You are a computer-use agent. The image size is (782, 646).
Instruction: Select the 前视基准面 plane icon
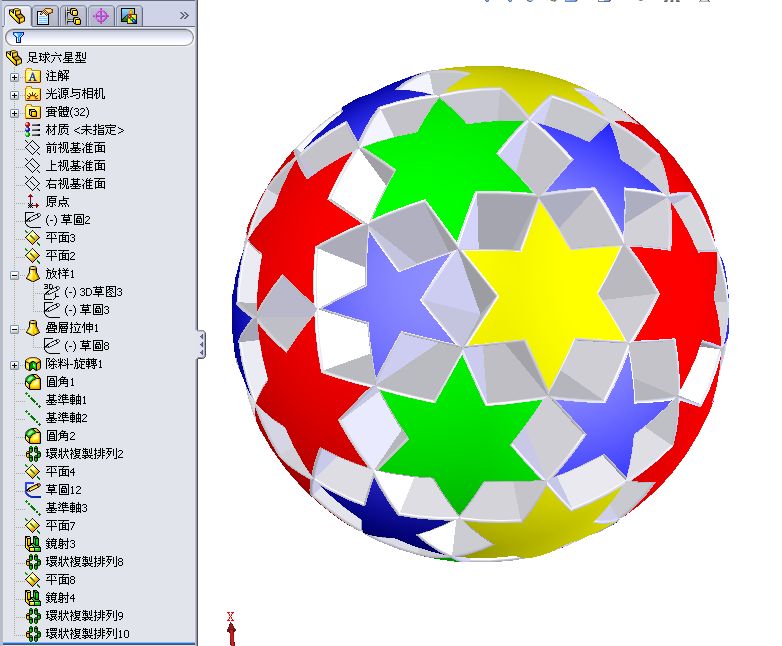coord(32,148)
